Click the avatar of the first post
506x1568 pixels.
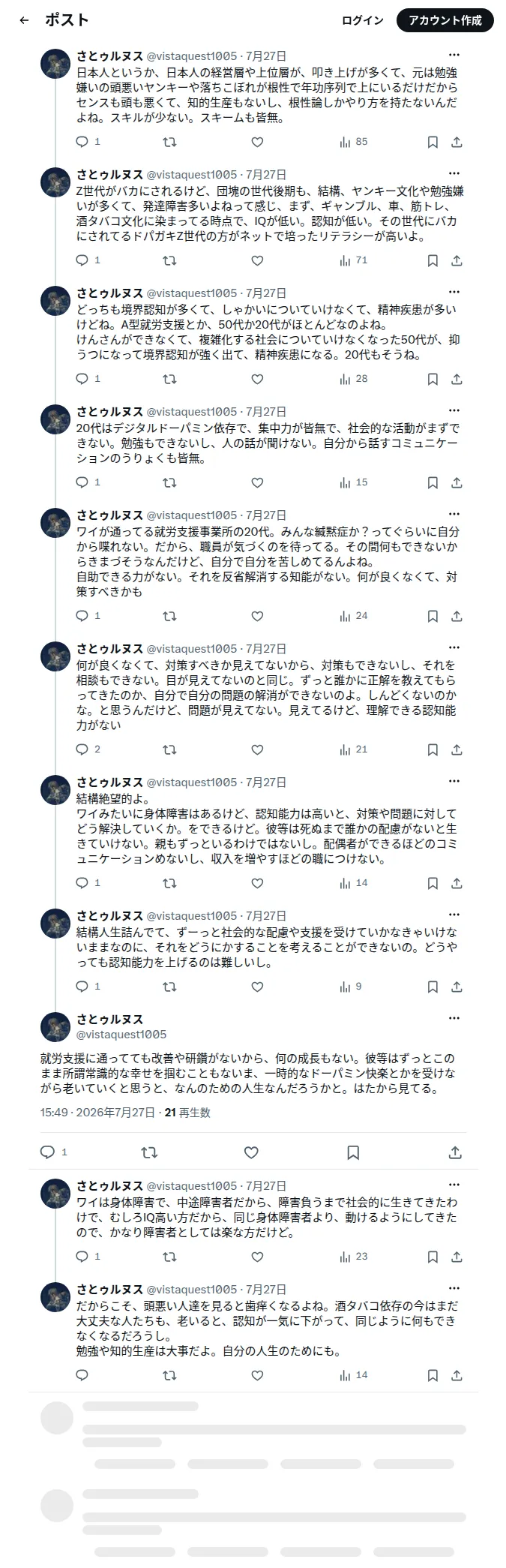click(x=55, y=65)
